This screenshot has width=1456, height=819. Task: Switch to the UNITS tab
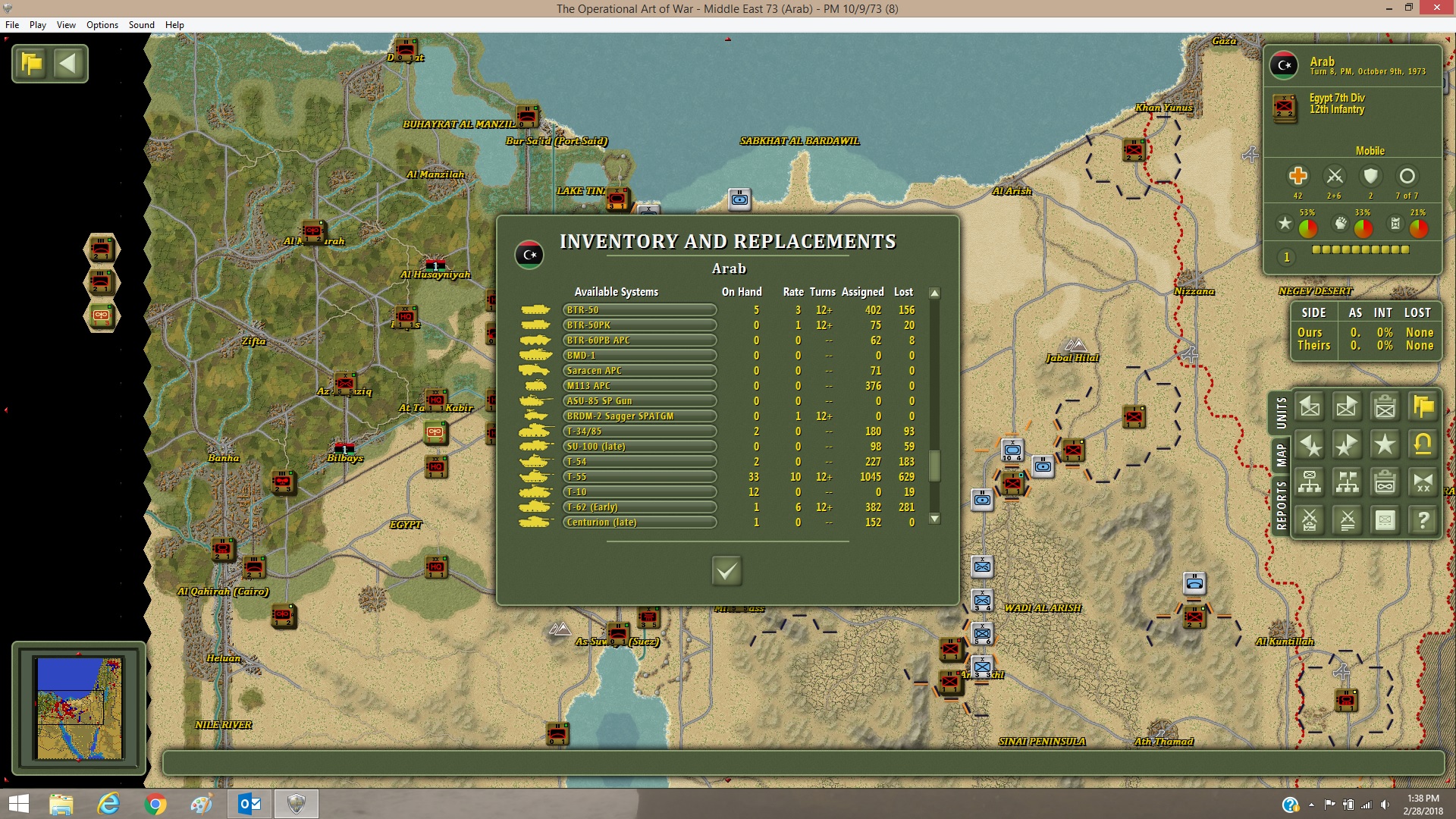tap(1281, 413)
